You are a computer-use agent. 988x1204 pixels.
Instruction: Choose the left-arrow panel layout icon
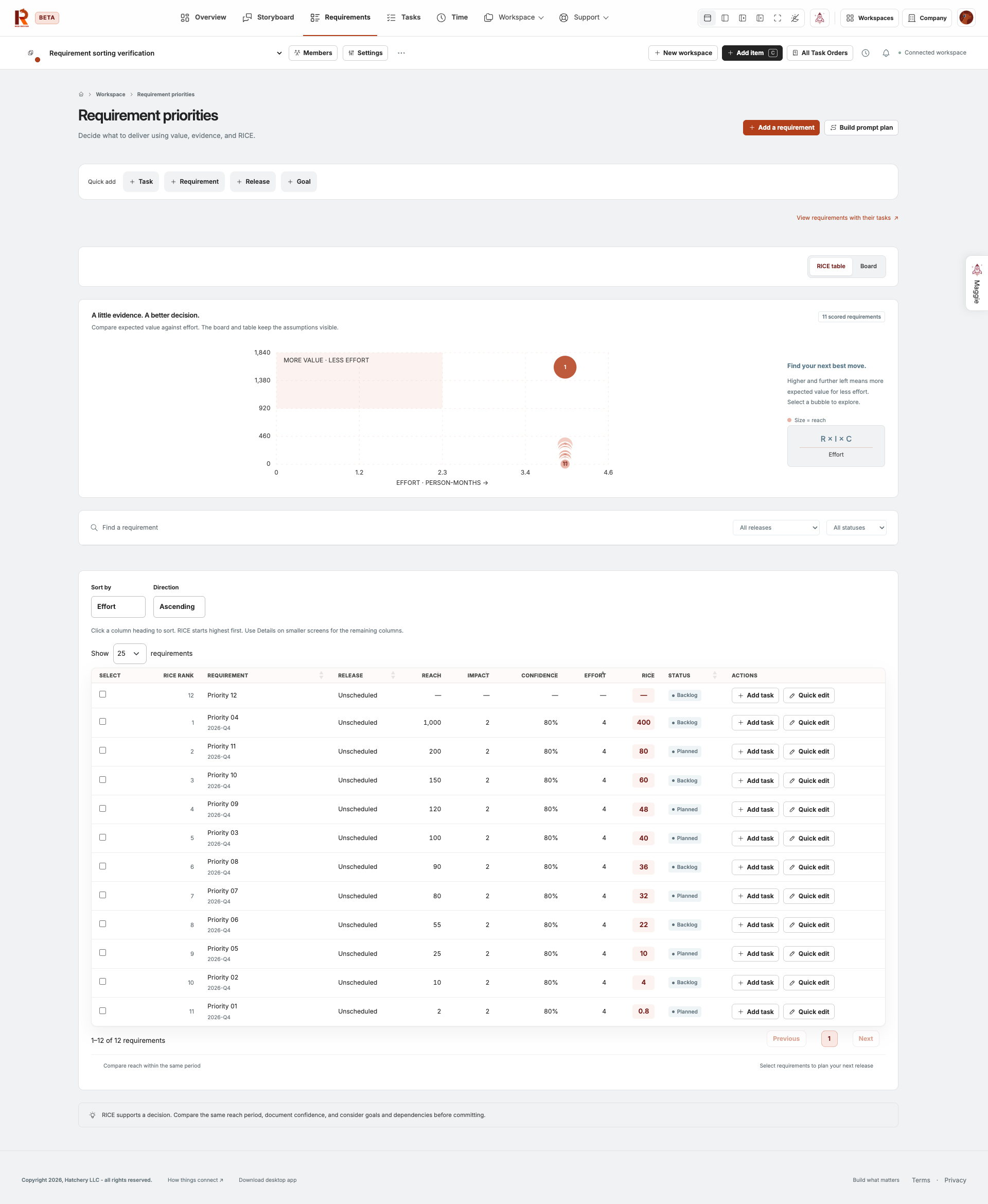pos(760,18)
